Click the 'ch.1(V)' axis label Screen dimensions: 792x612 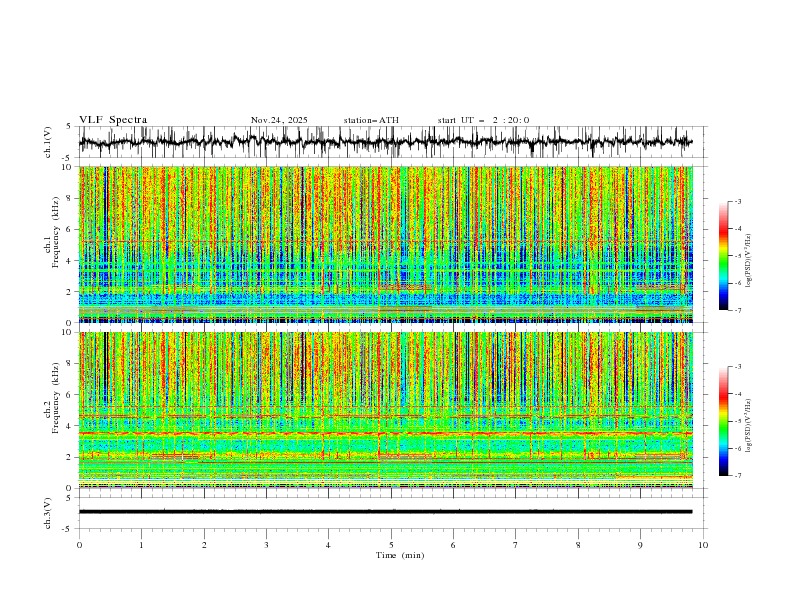(48, 142)
